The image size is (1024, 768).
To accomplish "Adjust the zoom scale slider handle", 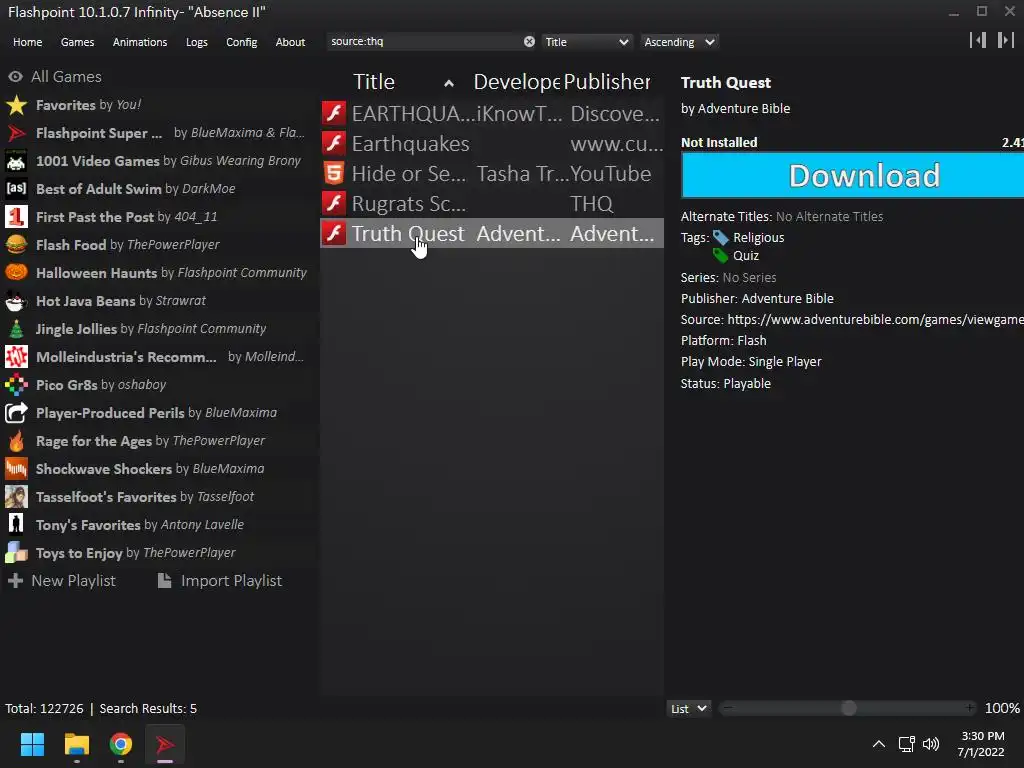I will coord(848,708).
